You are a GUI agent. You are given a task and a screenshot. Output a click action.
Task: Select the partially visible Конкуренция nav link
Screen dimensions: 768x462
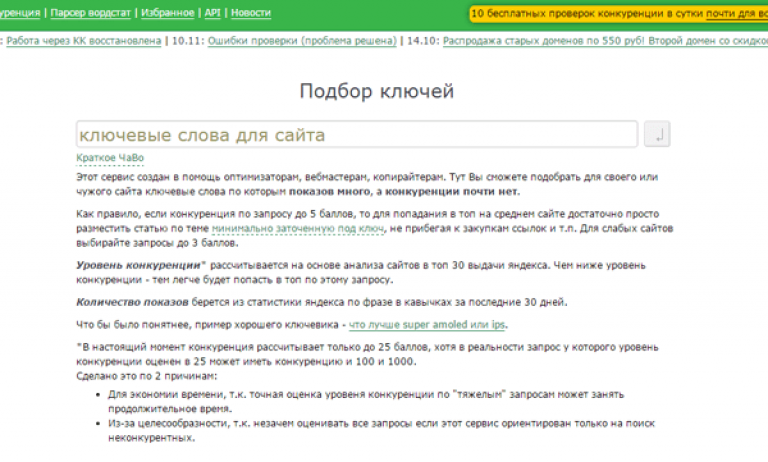click(x=20, y=14)
